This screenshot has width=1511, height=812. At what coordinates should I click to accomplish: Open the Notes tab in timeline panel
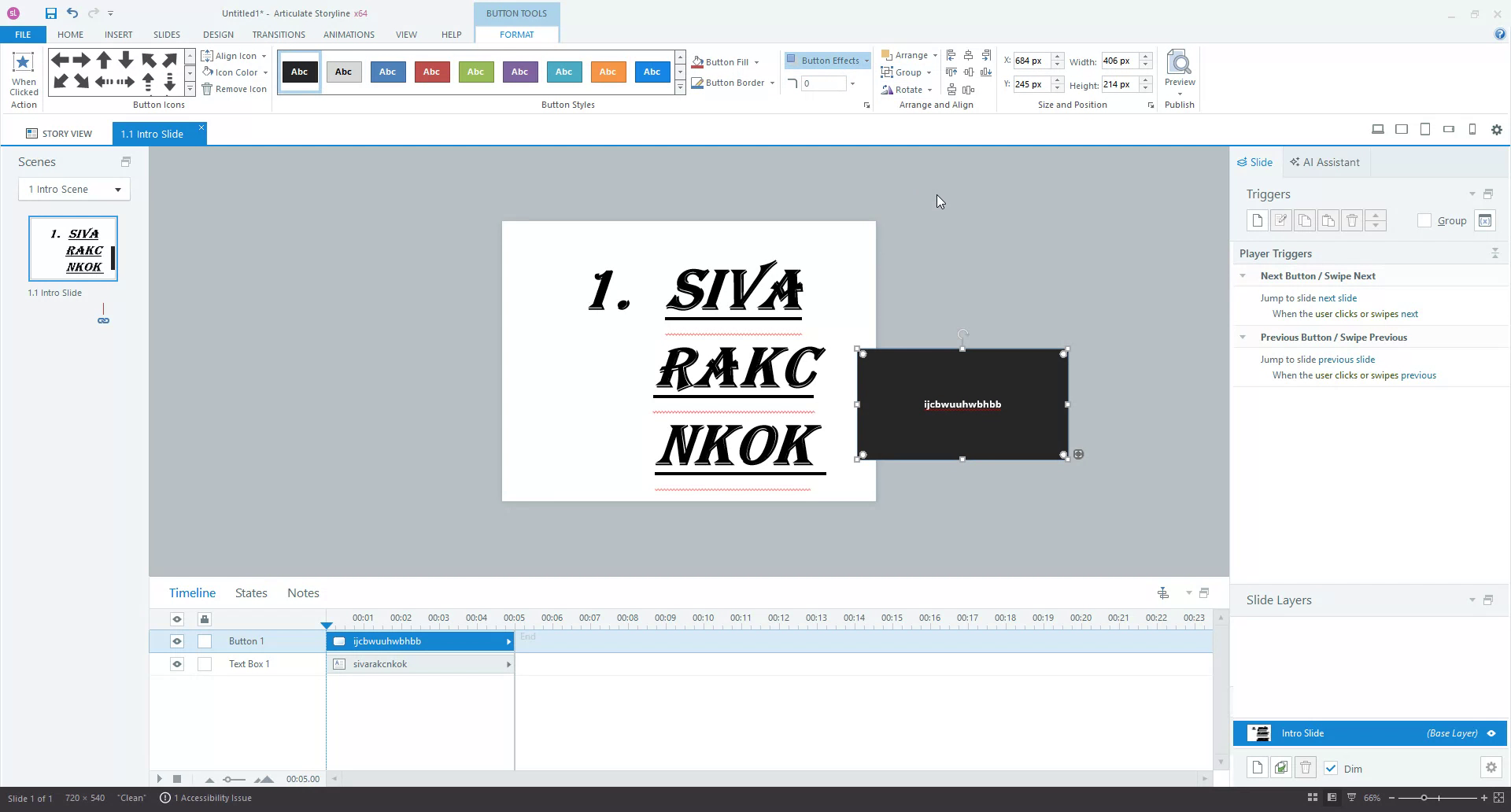pos(302,592)
